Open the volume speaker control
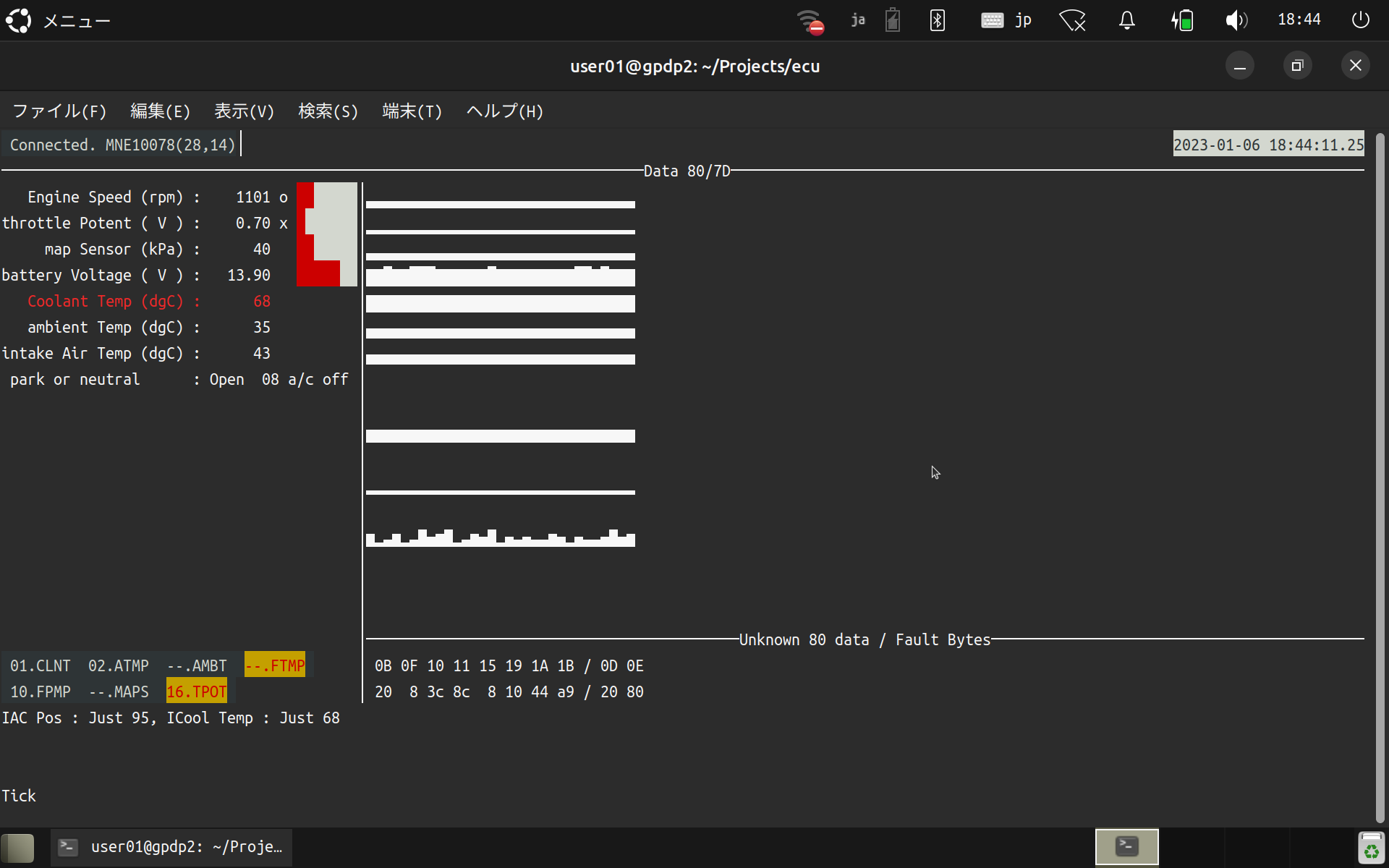Screen dimensions: 1389x868 1236,20
